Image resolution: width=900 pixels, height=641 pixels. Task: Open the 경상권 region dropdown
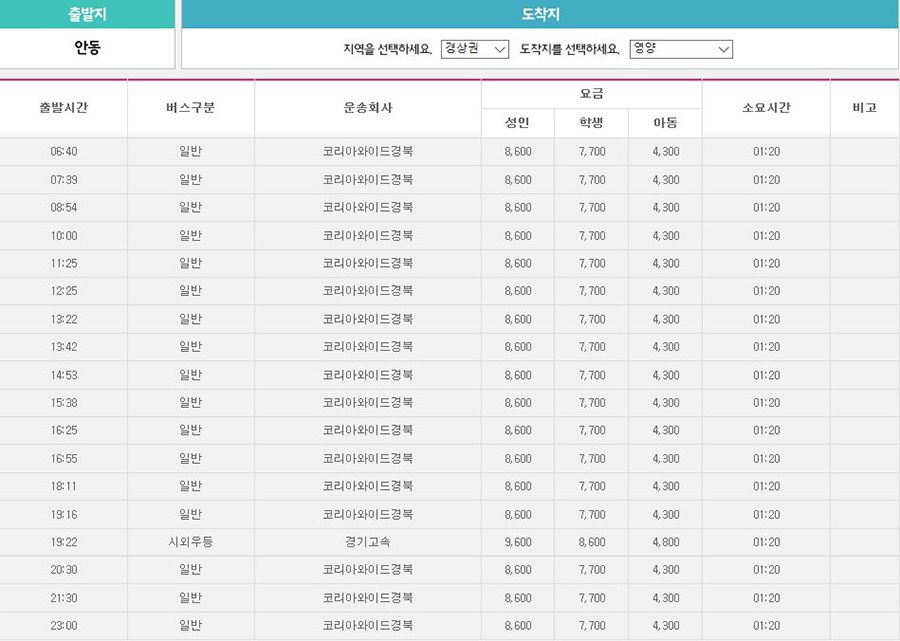point(474,49)
